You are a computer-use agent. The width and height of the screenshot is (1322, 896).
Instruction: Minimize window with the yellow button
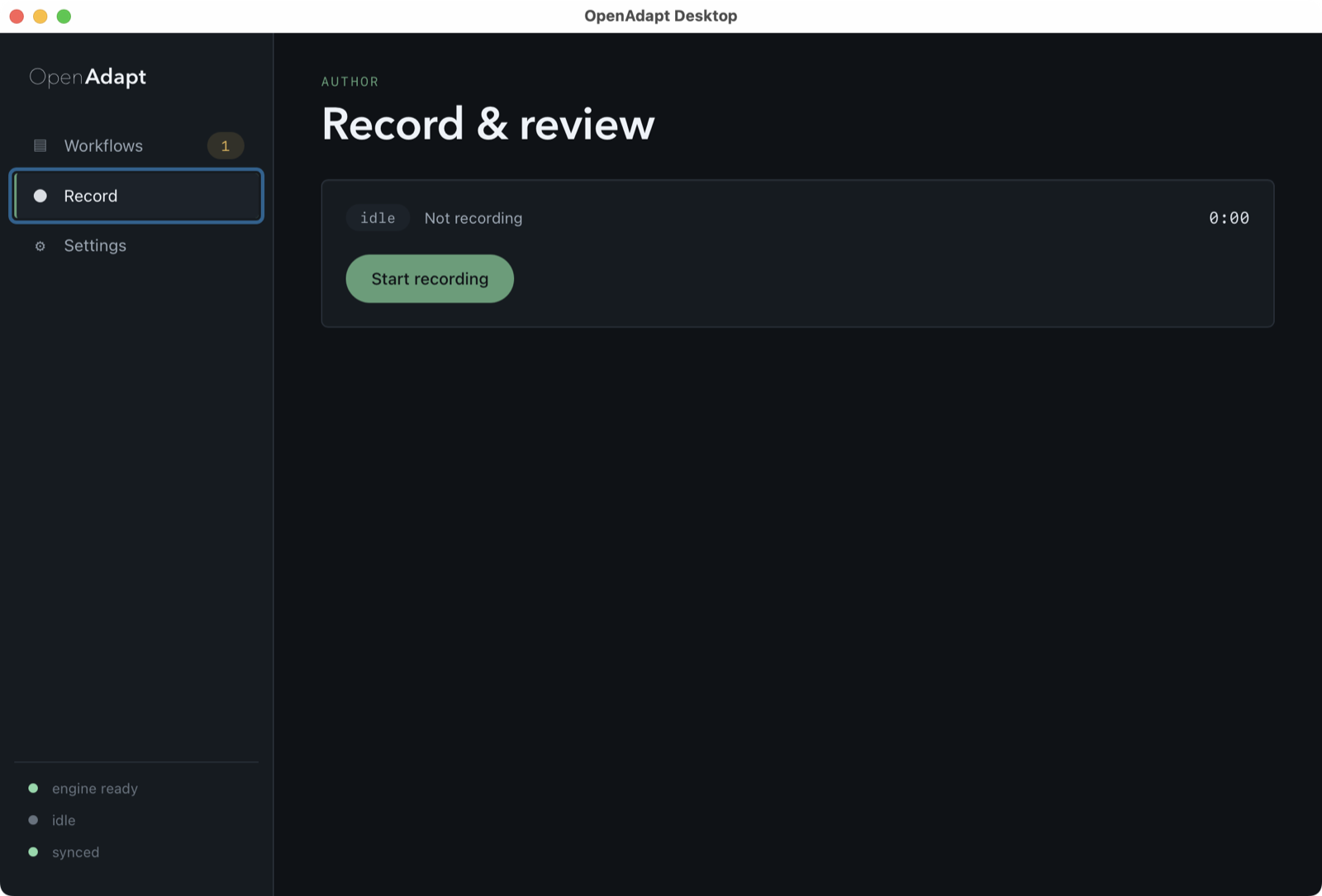click(40, 16)
